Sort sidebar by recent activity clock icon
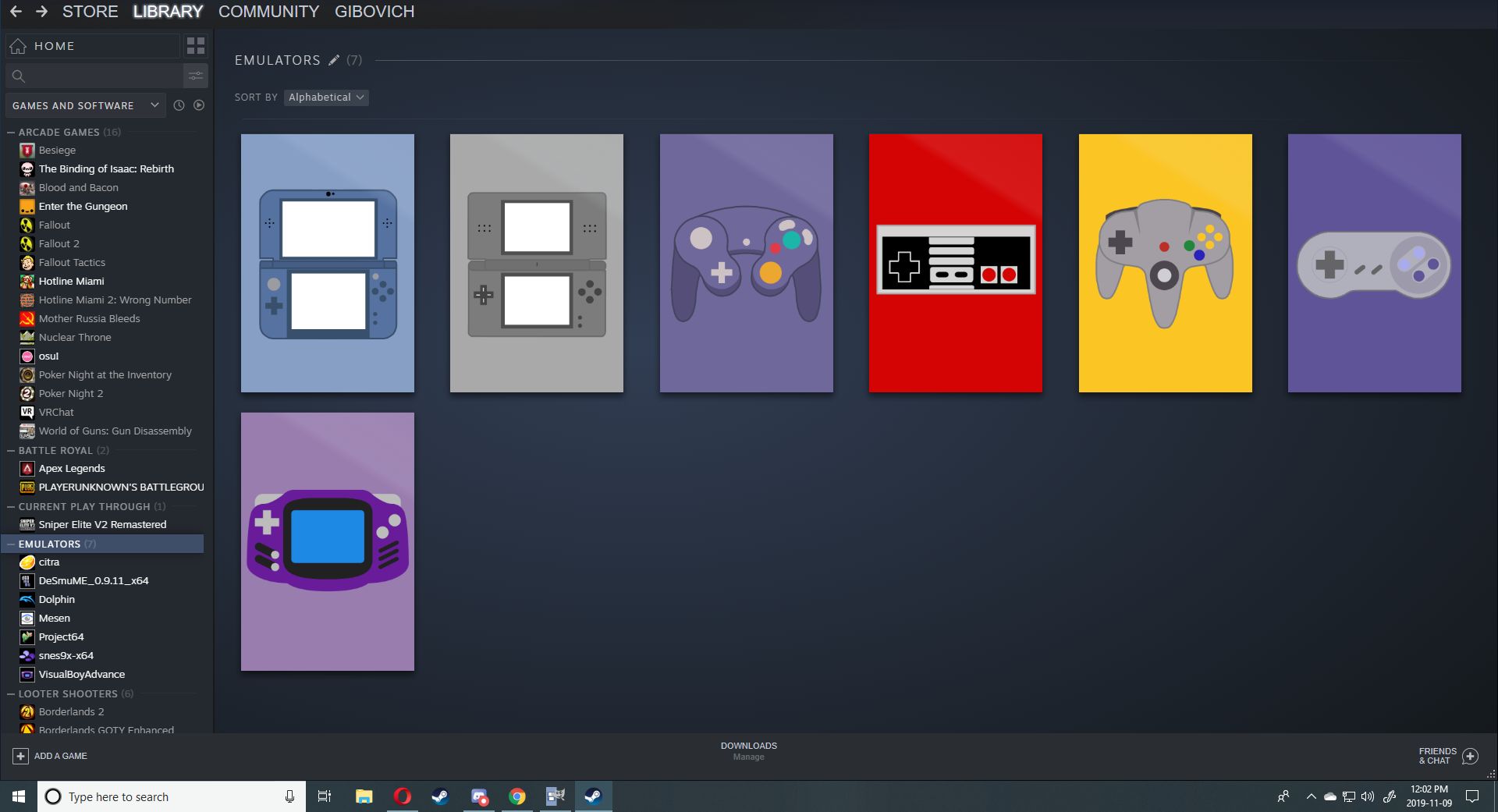 pos(179,105)
